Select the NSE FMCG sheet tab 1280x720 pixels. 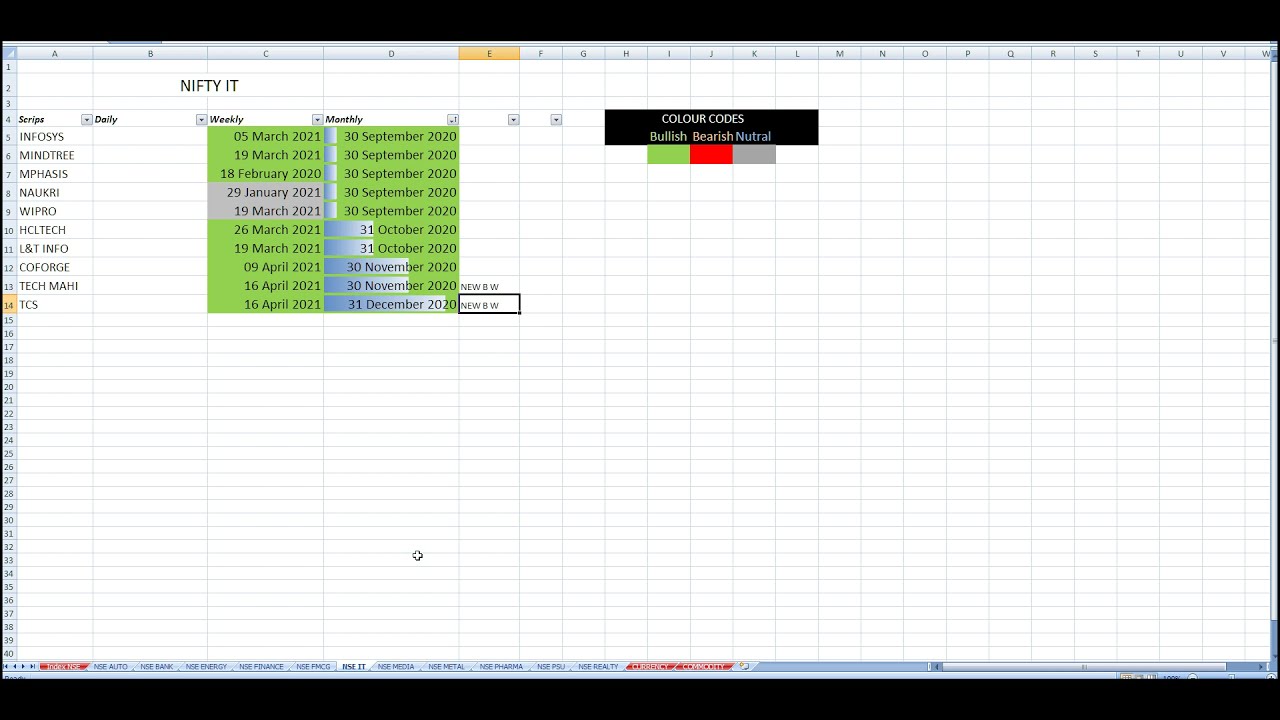pyautogui.click(x=313, y=667)
